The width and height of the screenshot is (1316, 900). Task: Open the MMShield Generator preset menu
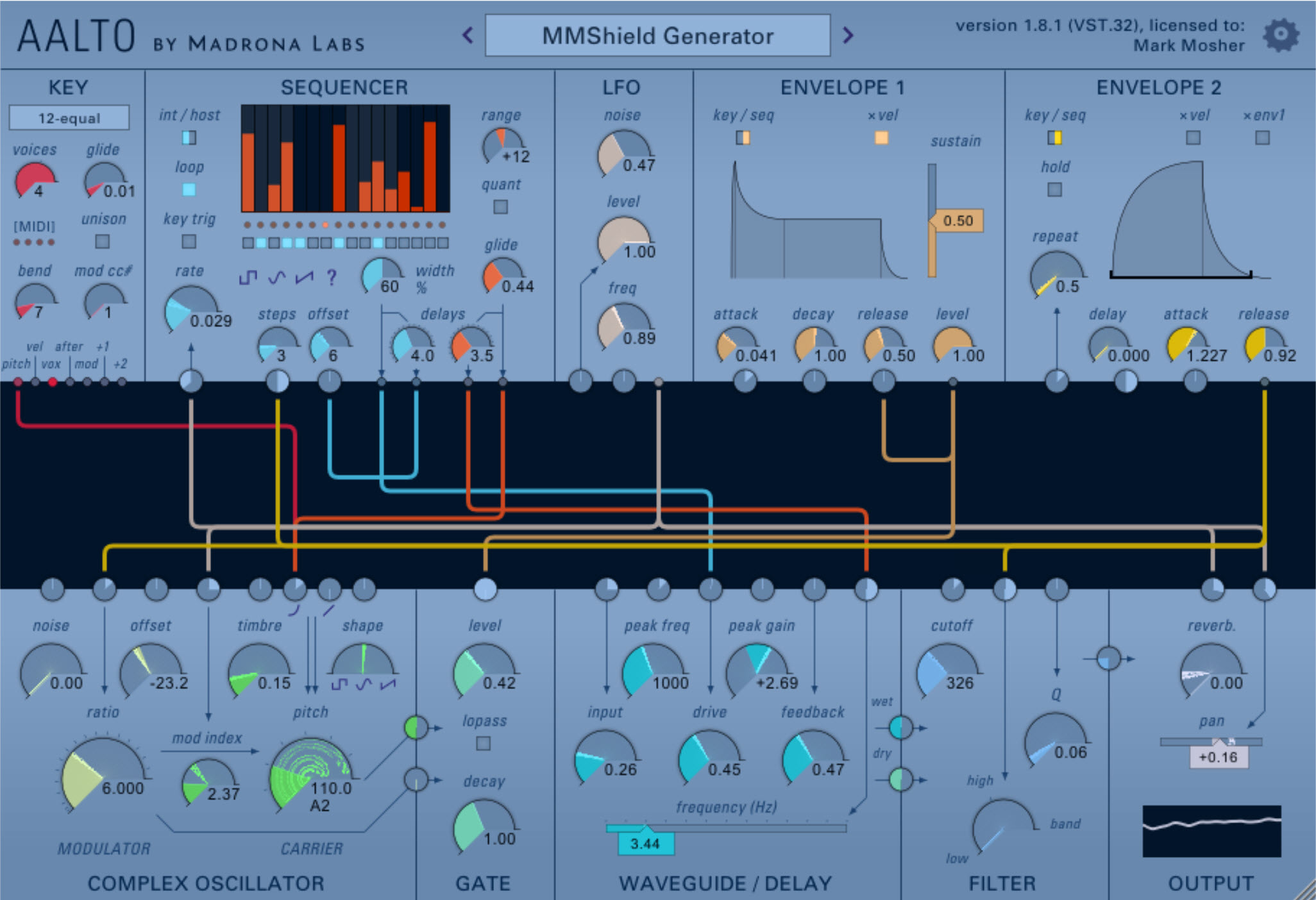pos(657,36)
